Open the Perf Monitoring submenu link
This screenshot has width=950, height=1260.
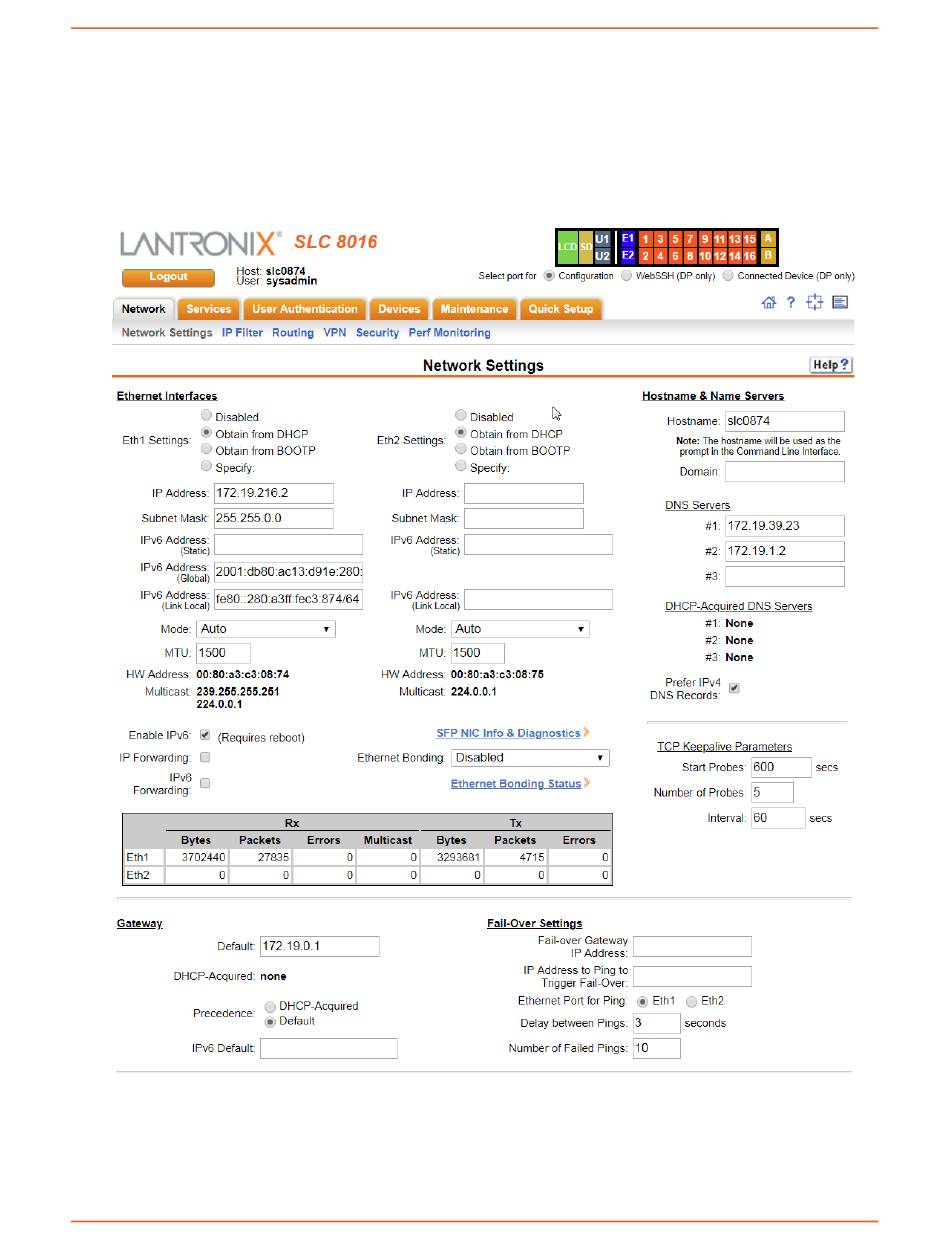pyautogui.click(x=449, y=333)
